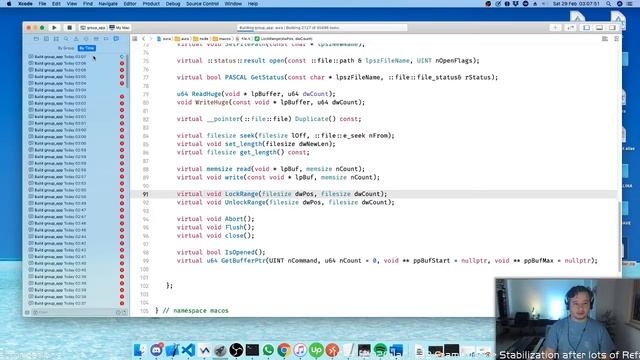Open the group_app scheme selector
The image size is (640, 360).
click(93, 28)
